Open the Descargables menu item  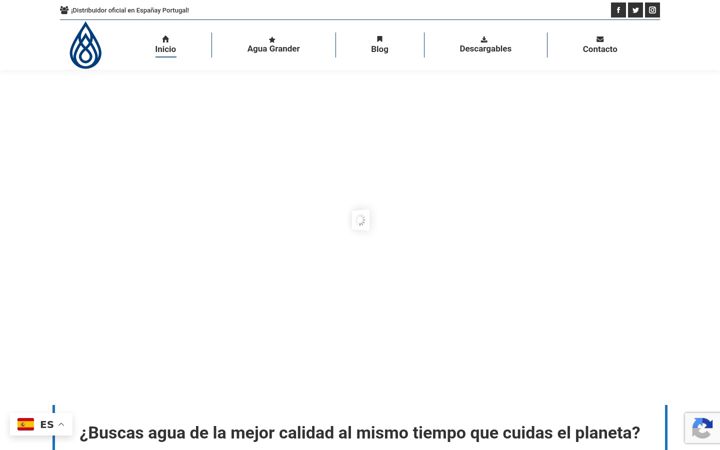[485, 49]
